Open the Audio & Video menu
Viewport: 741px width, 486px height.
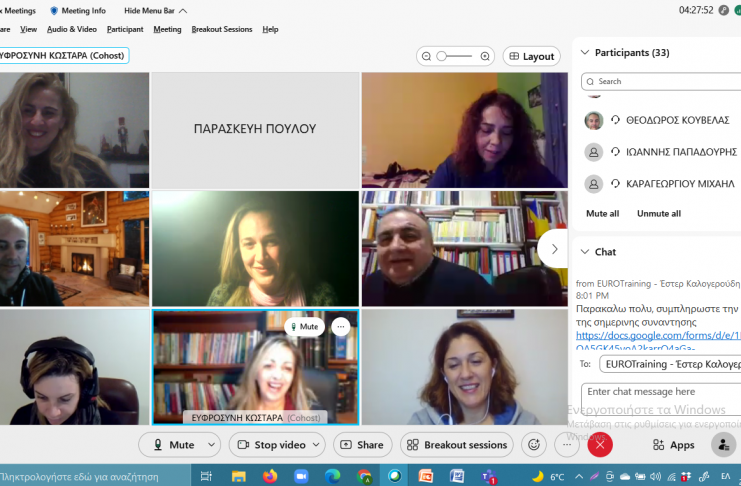point(71,29)
